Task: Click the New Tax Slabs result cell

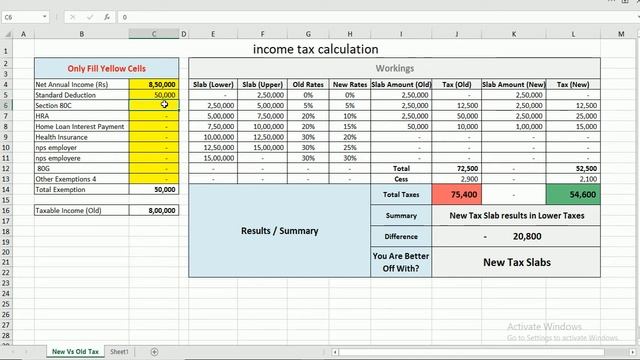Action: point(516,262)
